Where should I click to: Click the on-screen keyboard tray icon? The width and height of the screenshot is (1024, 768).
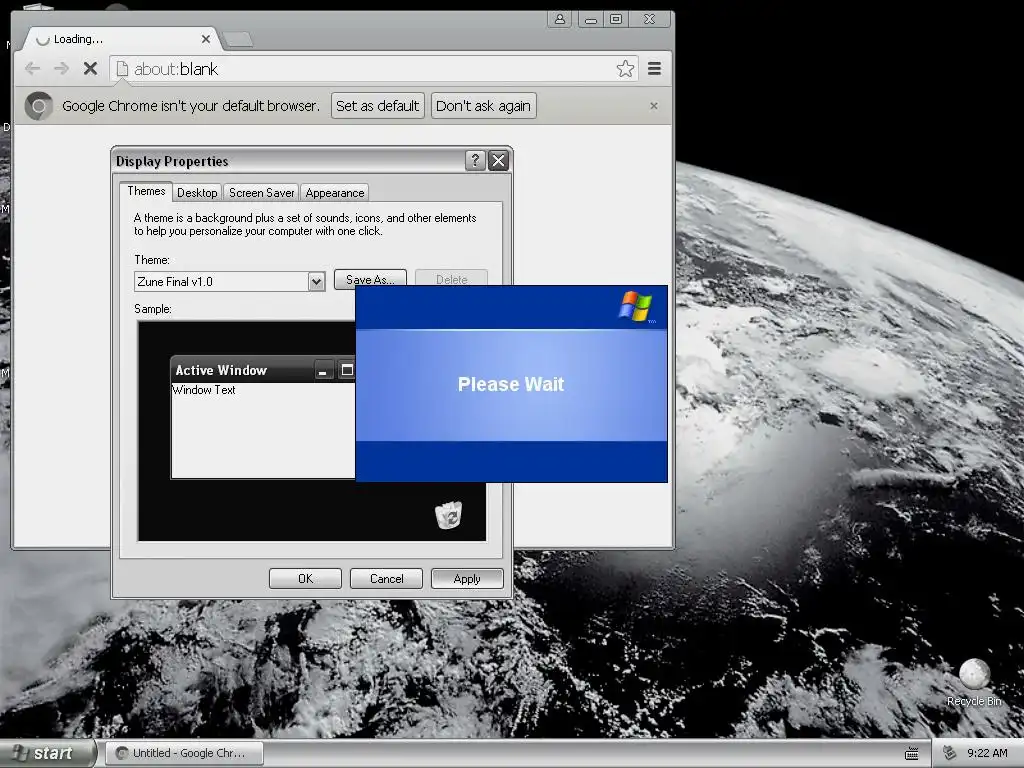(x=912, y=754)
